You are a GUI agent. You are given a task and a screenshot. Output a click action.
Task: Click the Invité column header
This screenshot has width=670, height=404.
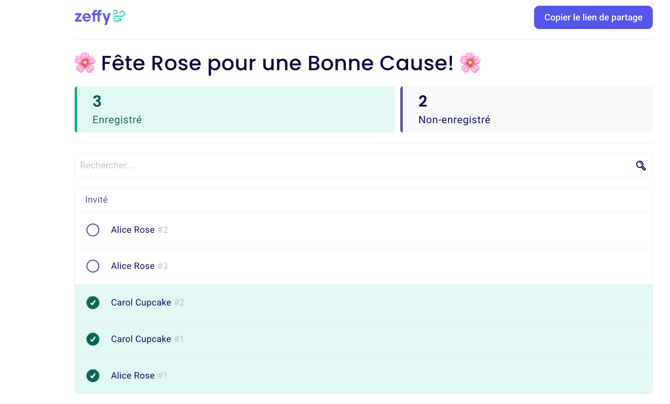click(x=96, y=200)
